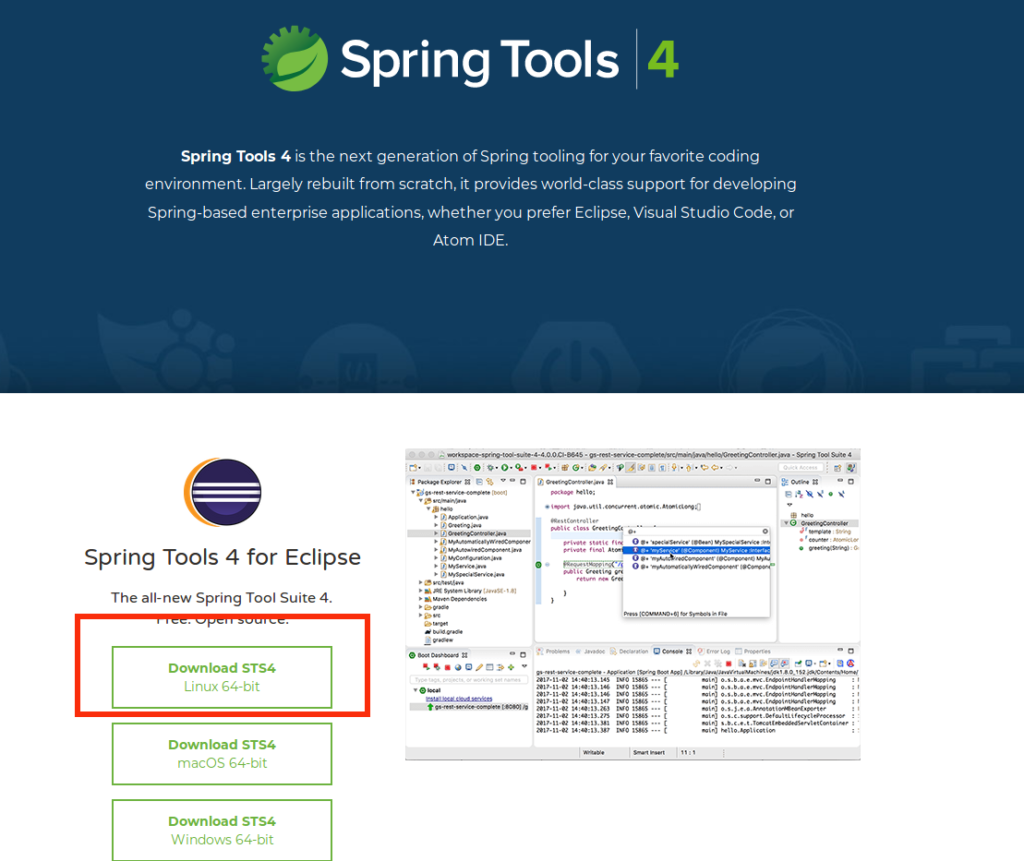Image resolution: width=1024 pixels, height=861 pixels.
Task: Click the Install local cloud services link
Action: (459, 698)
